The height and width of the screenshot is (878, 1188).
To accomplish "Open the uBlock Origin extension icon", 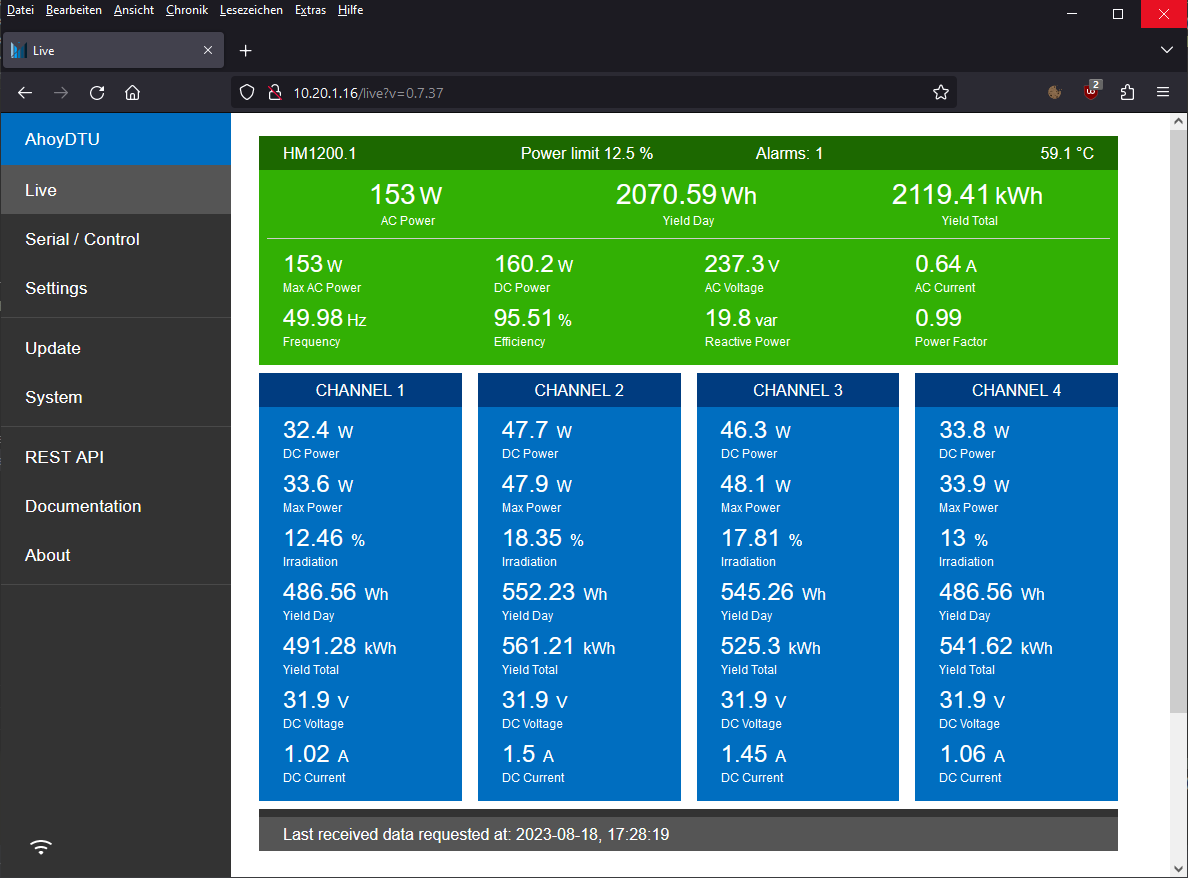I will pyautogui.click(x=1092, y=92).
